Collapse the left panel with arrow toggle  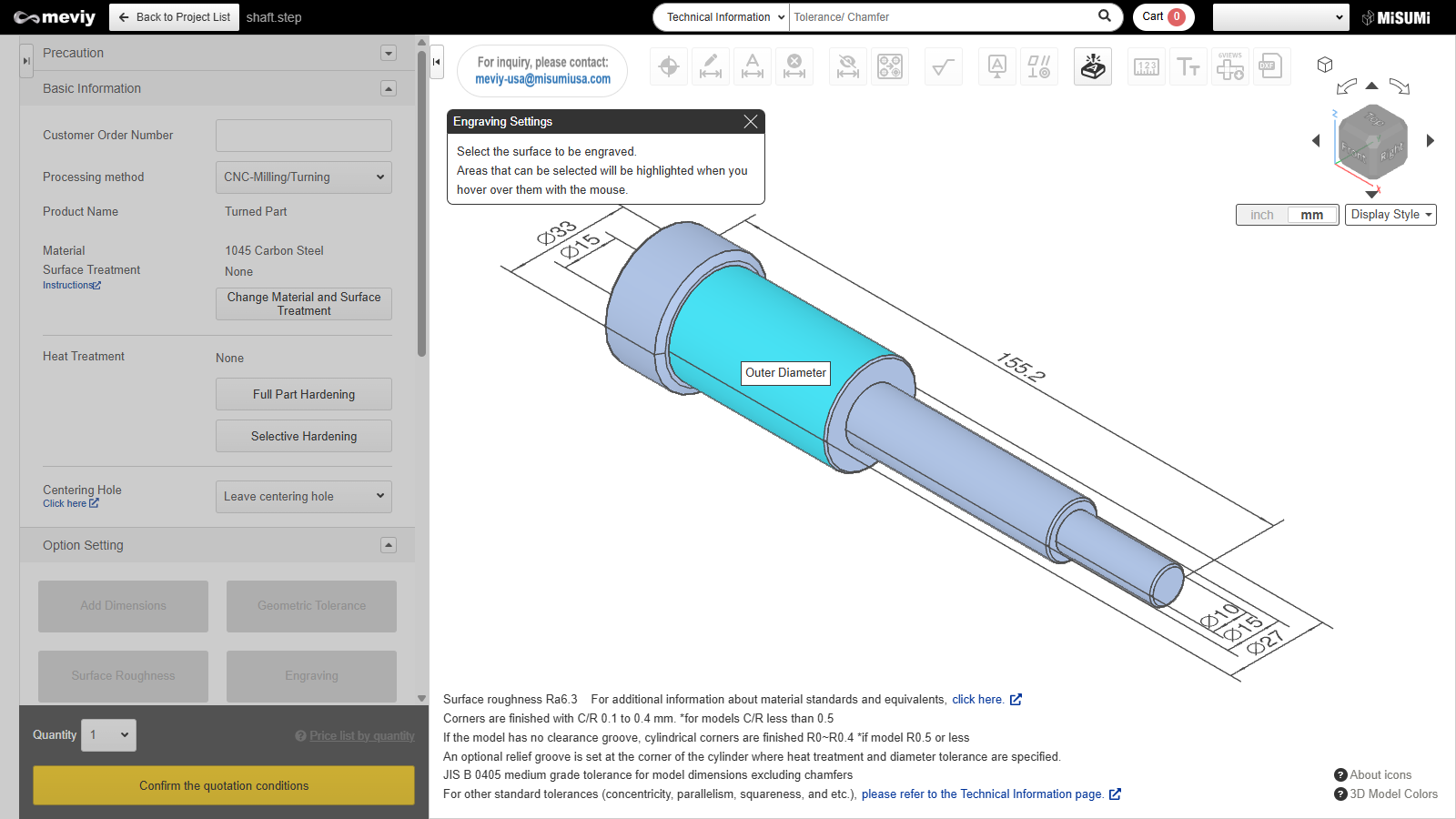pyautogui.click(x=437, y=62)
